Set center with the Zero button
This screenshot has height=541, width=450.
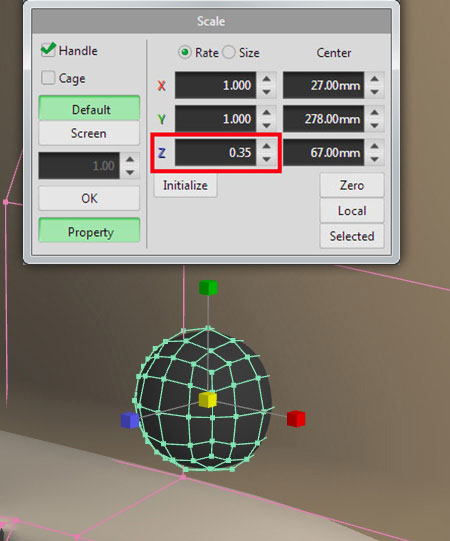pyautogui.click(x=352, y=185)
